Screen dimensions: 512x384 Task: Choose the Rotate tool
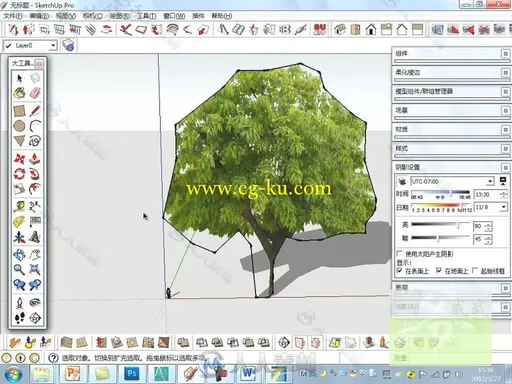pyautogui.click(x=19, y=174)
